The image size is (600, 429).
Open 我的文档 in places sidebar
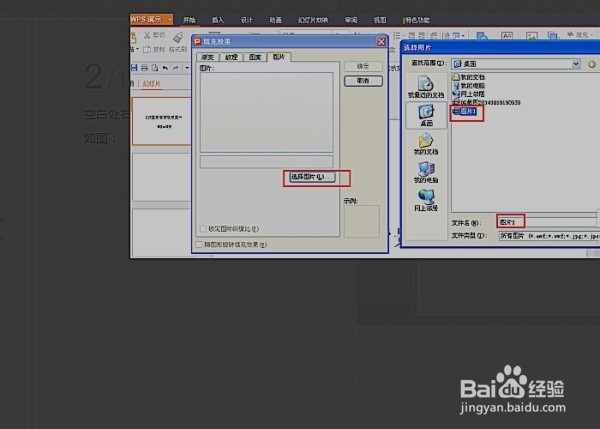[426, 144]
